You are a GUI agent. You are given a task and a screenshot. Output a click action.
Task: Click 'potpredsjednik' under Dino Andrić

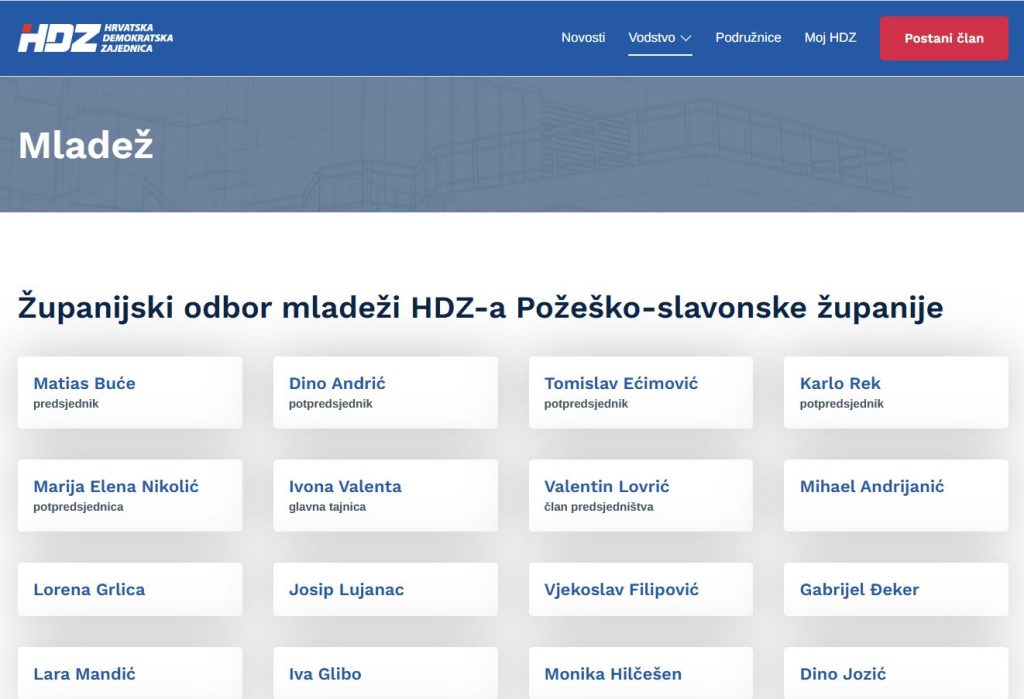330,404
